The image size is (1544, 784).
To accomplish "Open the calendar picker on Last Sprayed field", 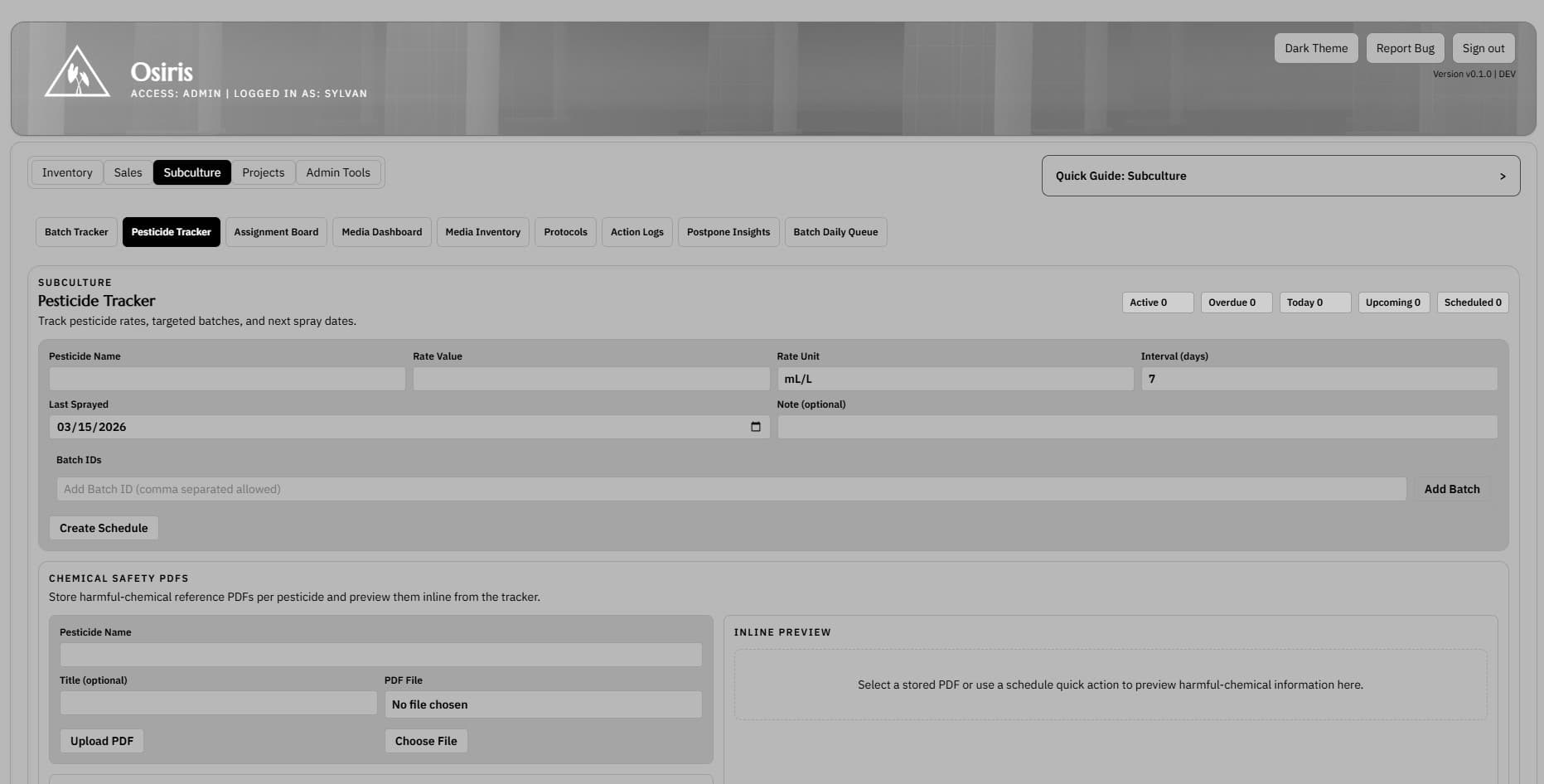I will [755, 427].
